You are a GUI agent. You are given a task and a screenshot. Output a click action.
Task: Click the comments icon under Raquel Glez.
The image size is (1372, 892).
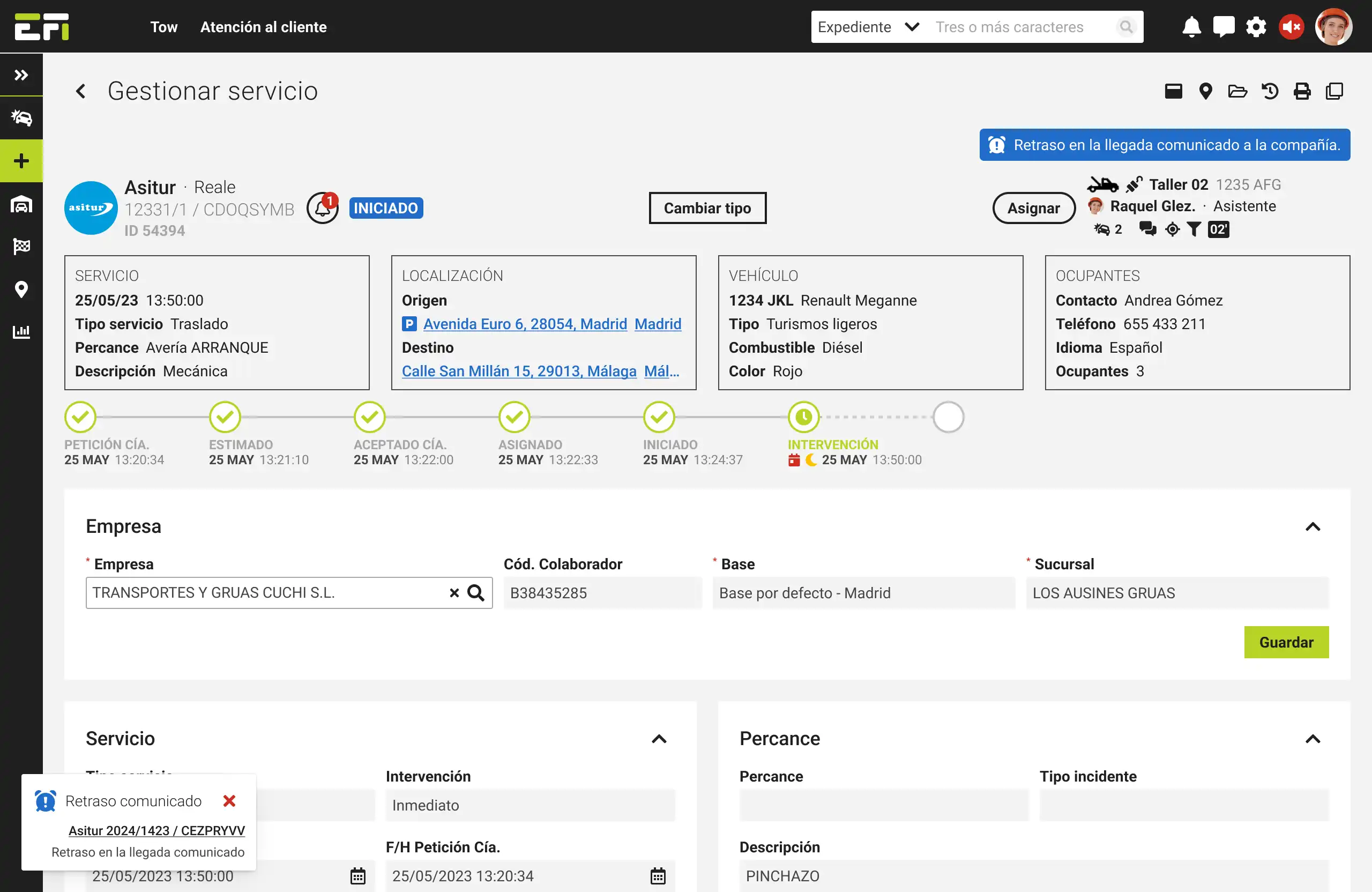(1148, 229)
